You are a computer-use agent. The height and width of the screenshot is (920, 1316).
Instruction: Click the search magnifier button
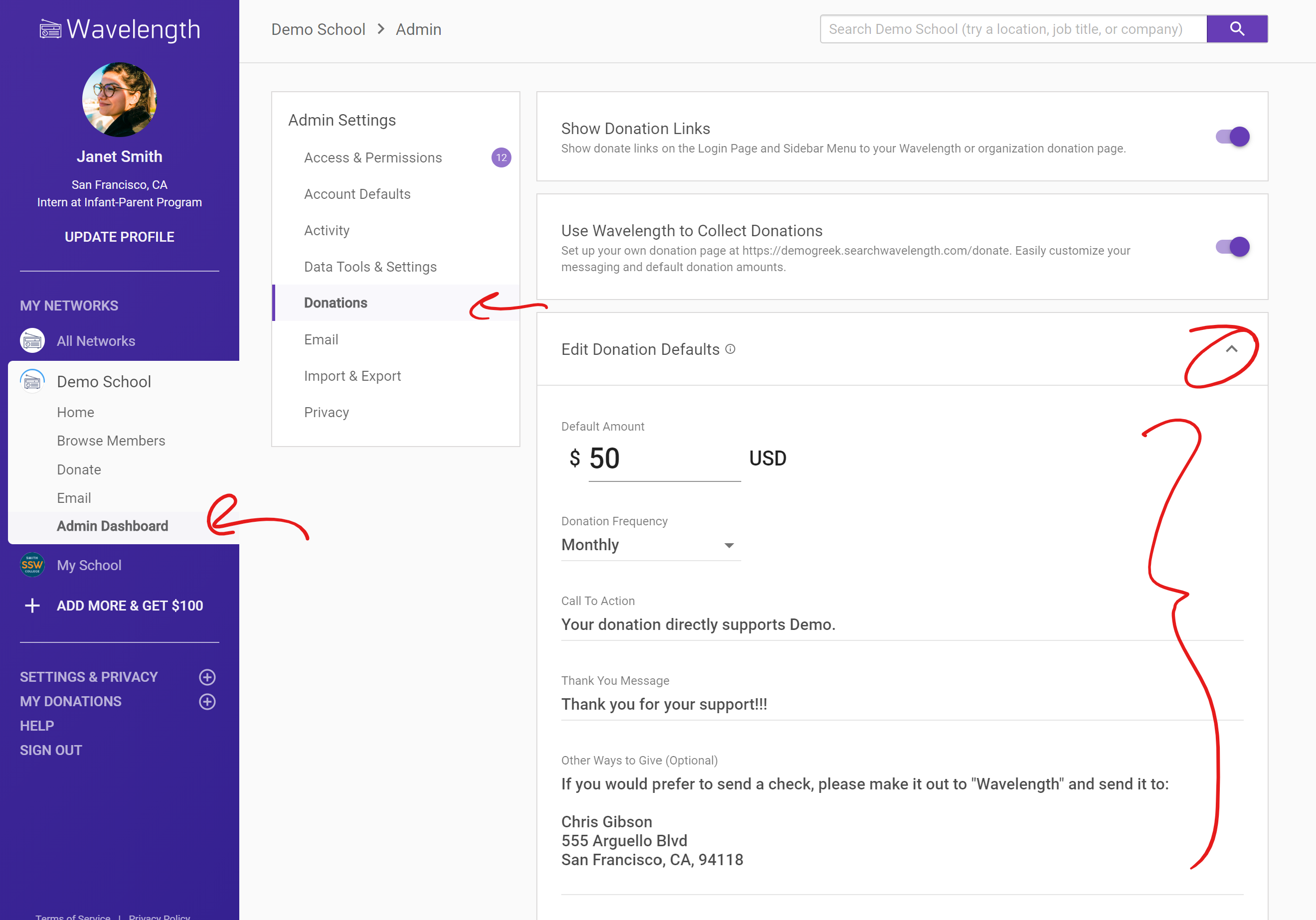[x=1236, y=29]
